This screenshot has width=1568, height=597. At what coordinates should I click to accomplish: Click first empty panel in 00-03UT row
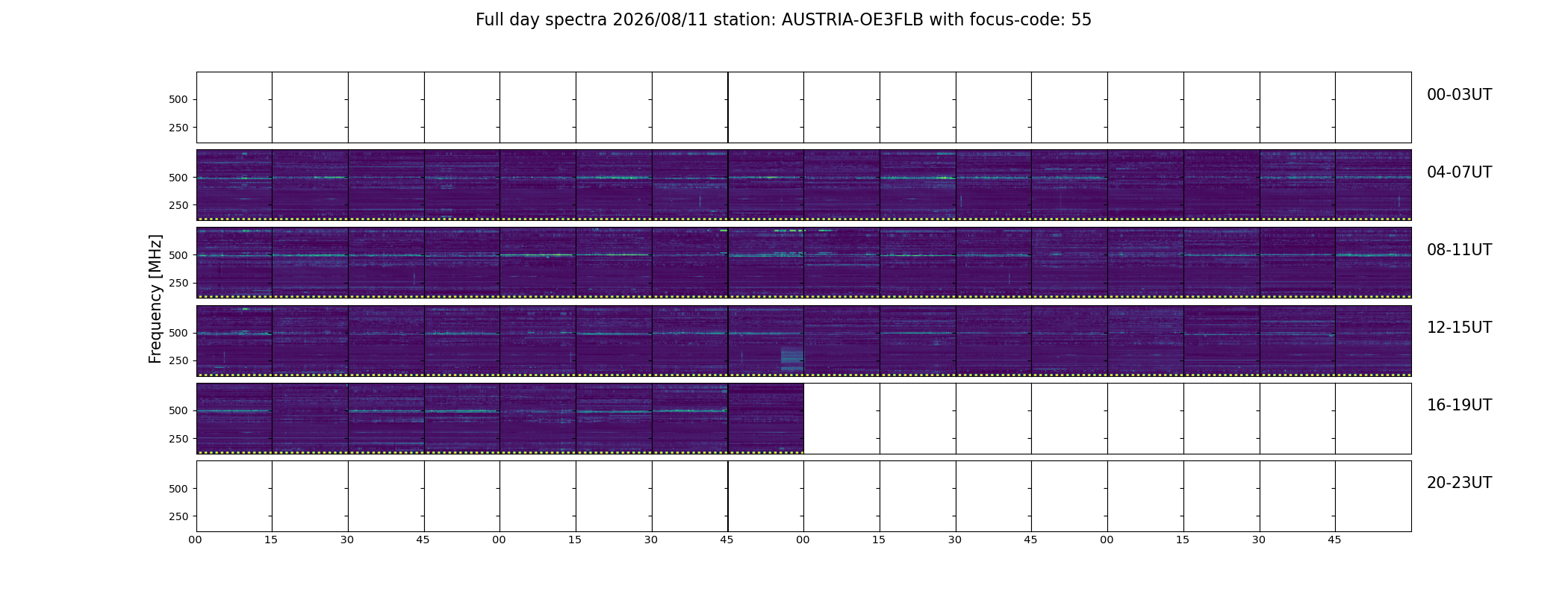pos(234,107)
